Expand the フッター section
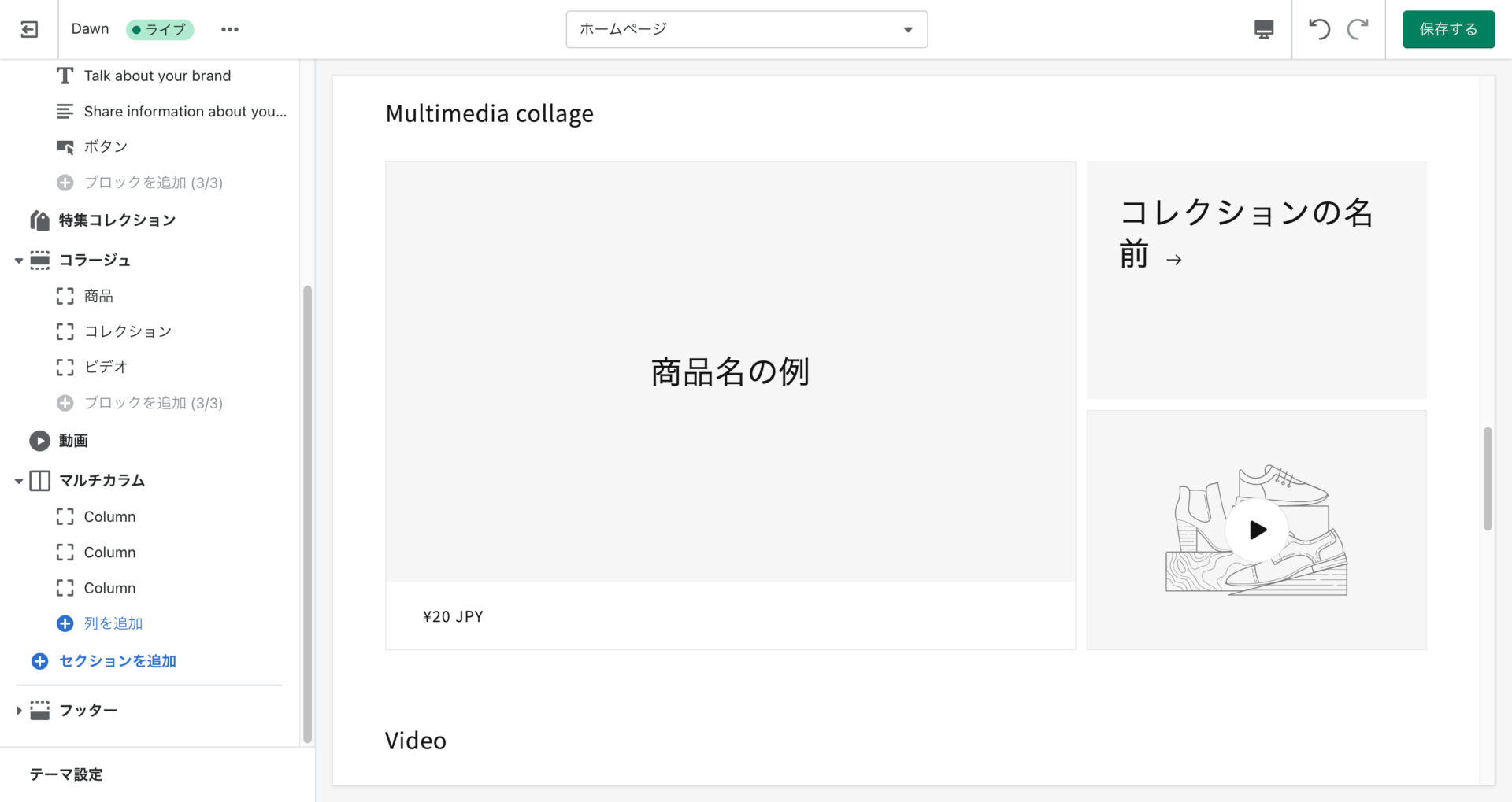Viewport: 1512px width, 802px height. (19, 711)
